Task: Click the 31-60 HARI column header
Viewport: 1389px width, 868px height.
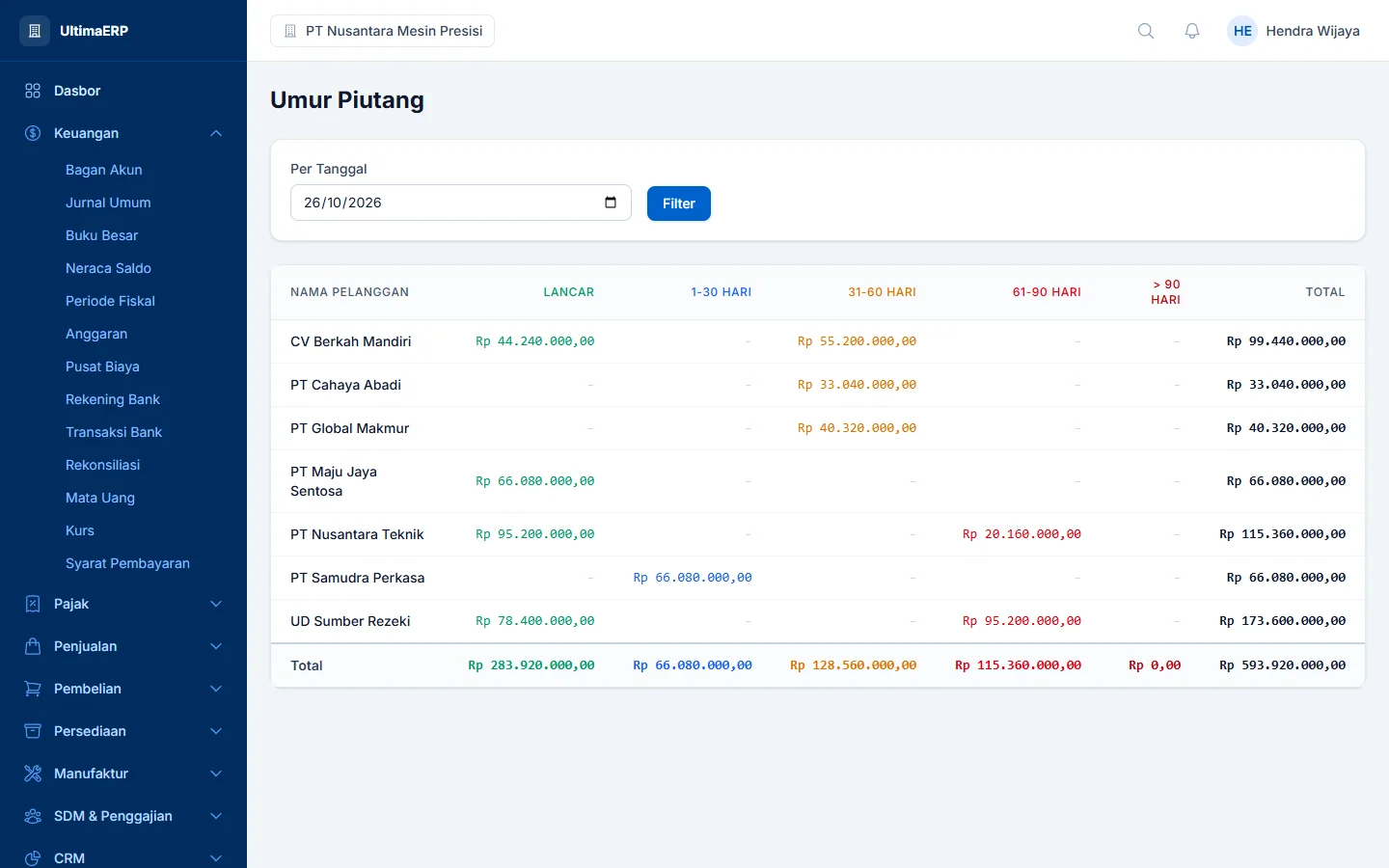Action: coord(883,292)
